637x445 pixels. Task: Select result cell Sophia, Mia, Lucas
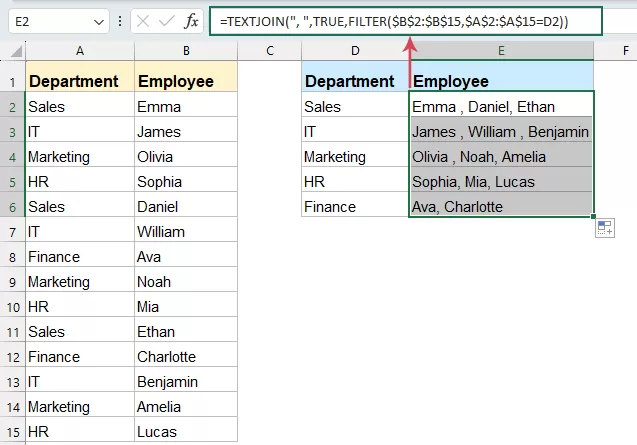pyautogui.click(x=501, y=179)
